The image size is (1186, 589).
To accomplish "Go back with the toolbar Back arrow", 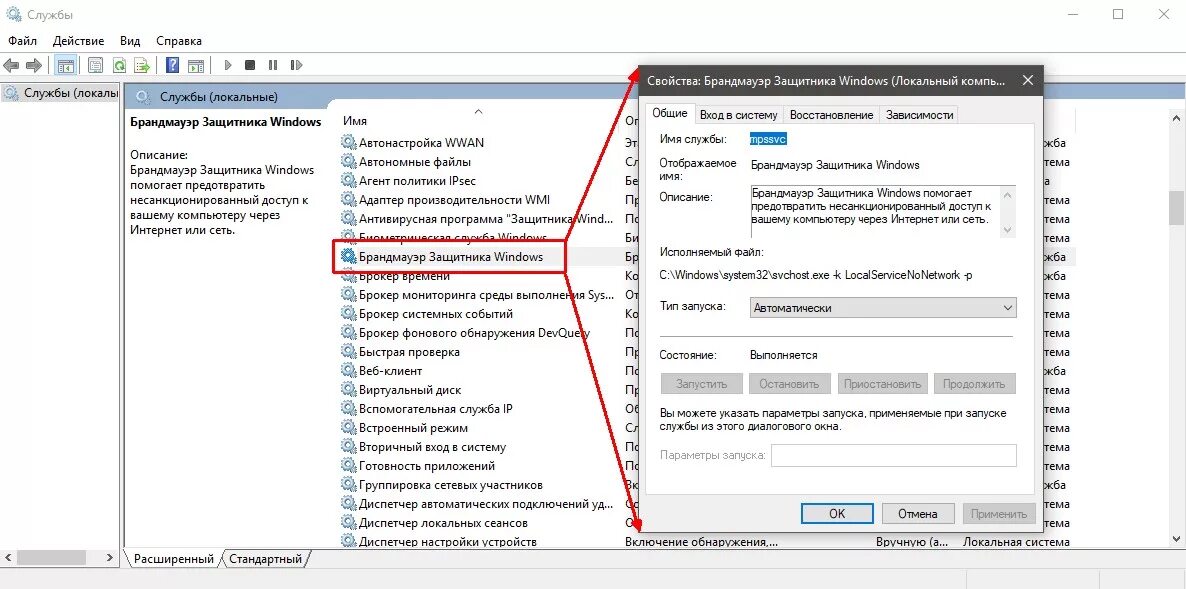I will [11, 66].
